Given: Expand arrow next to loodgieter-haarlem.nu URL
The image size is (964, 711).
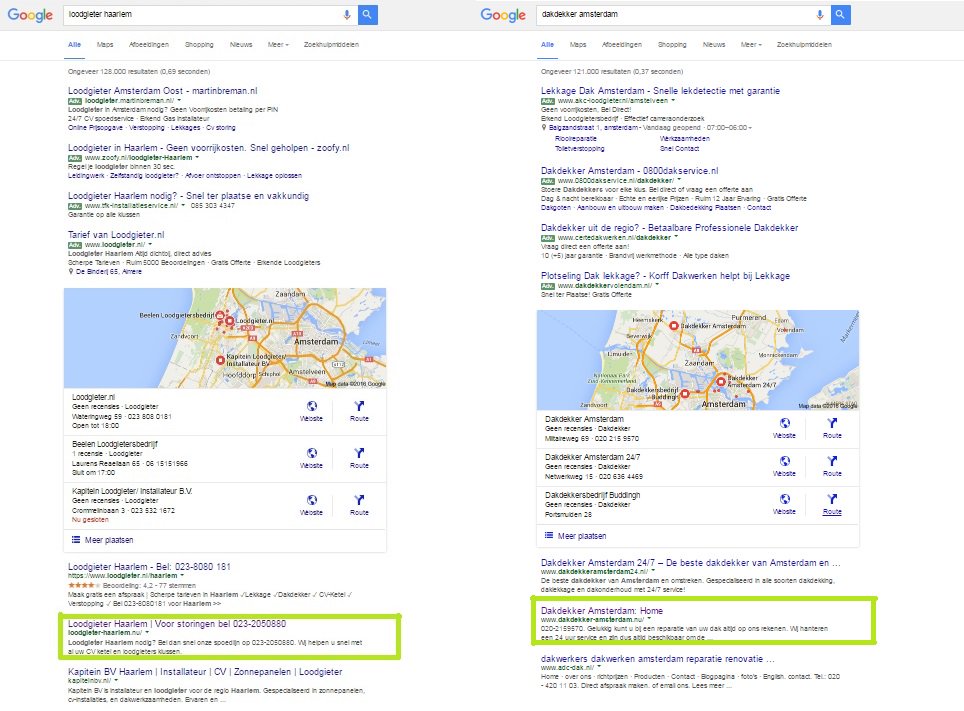Looking at the screenshot, I should point(147,632).
